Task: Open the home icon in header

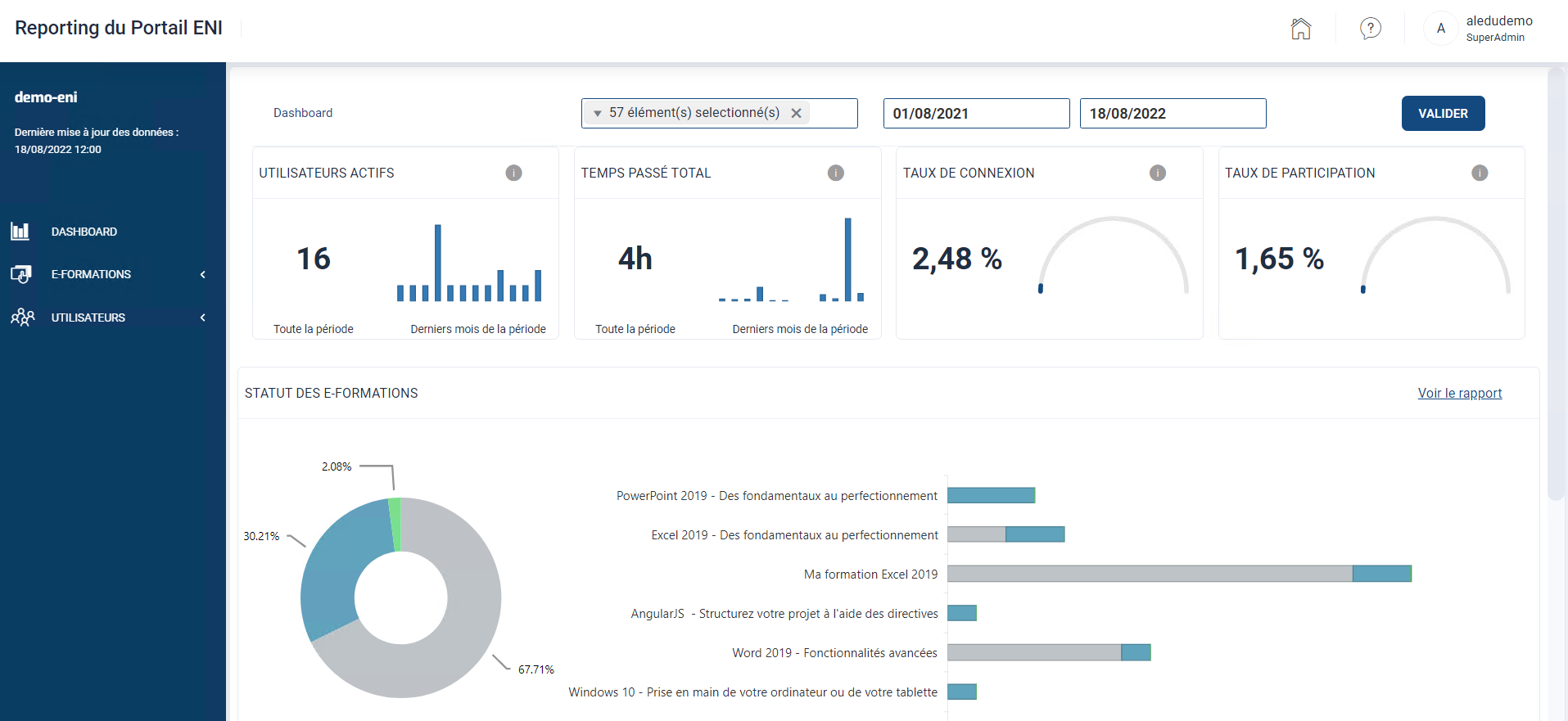Action: [1300, 29]
